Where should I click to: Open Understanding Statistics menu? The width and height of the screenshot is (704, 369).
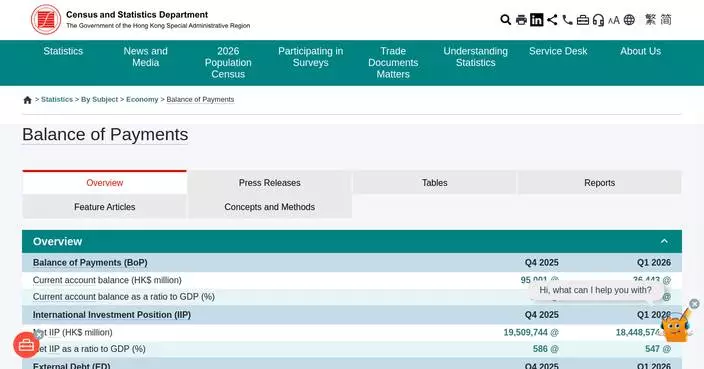475,57
